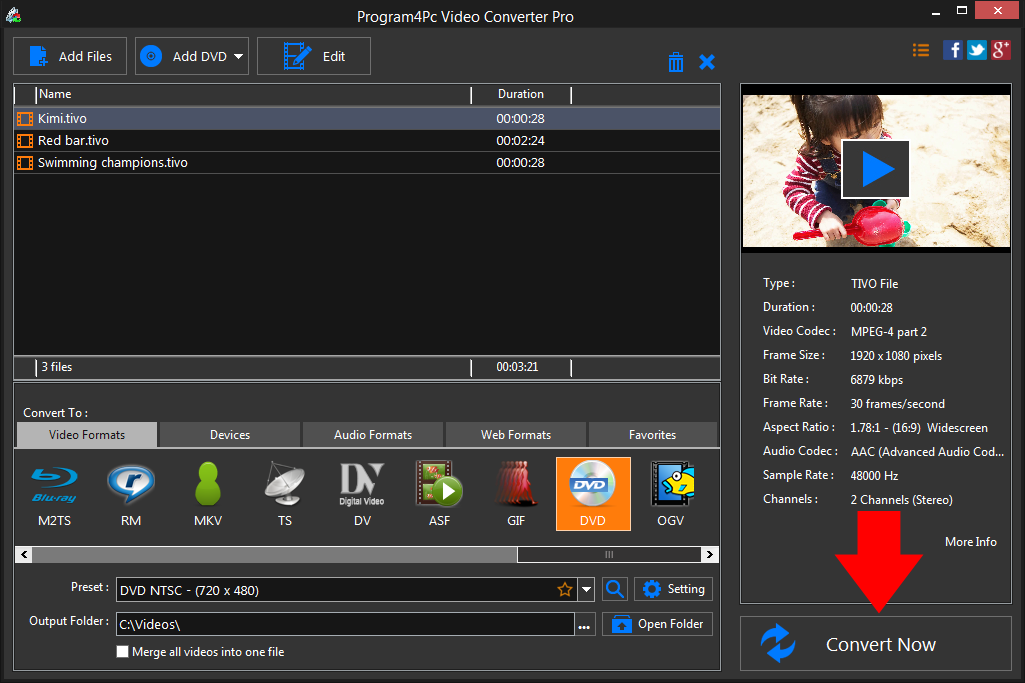
Task: Open the Twitter share icon
Action: [x=977, y=50]
